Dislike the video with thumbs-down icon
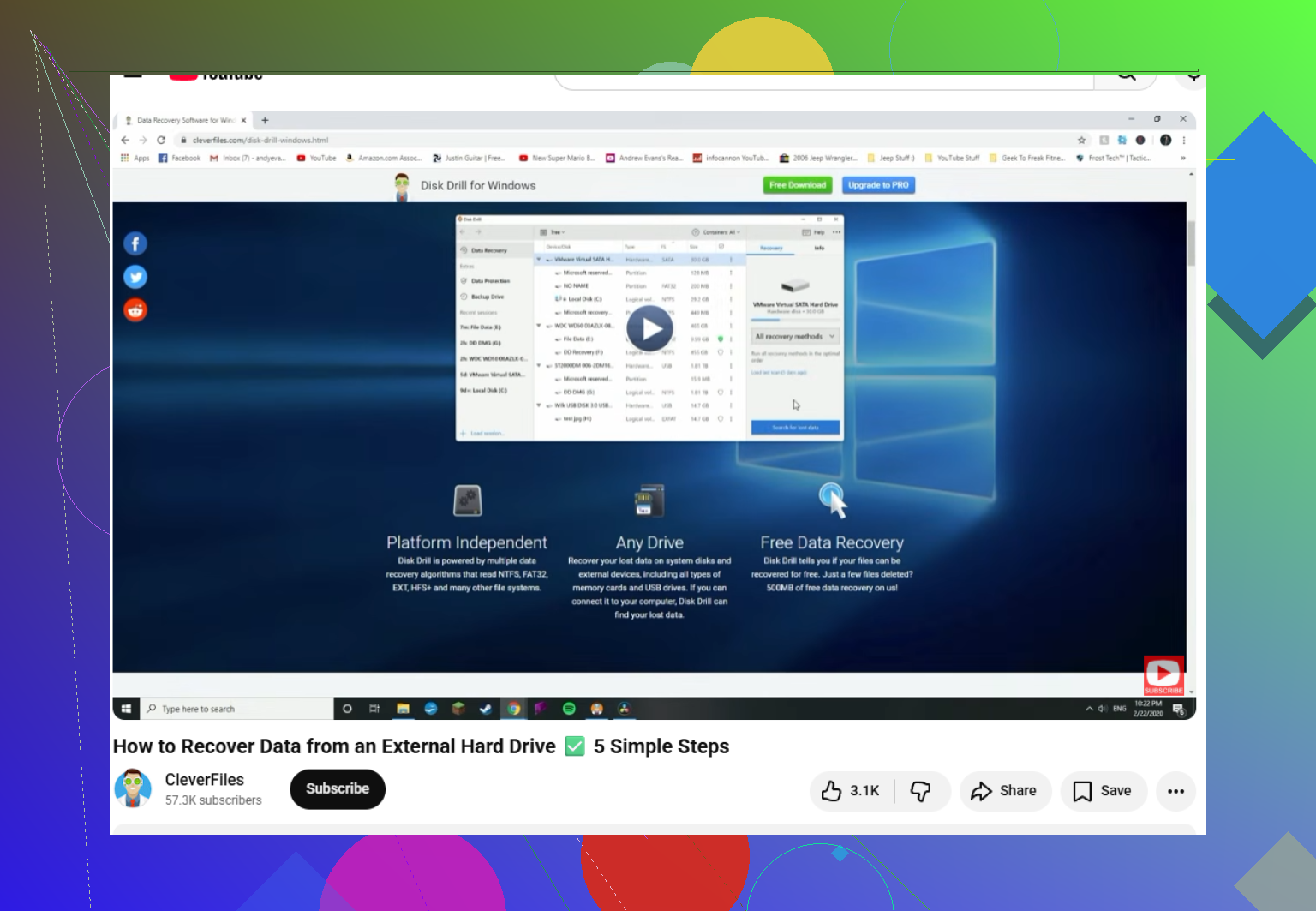The width and height of the screenshot is (1316, 911). (922, 791)
